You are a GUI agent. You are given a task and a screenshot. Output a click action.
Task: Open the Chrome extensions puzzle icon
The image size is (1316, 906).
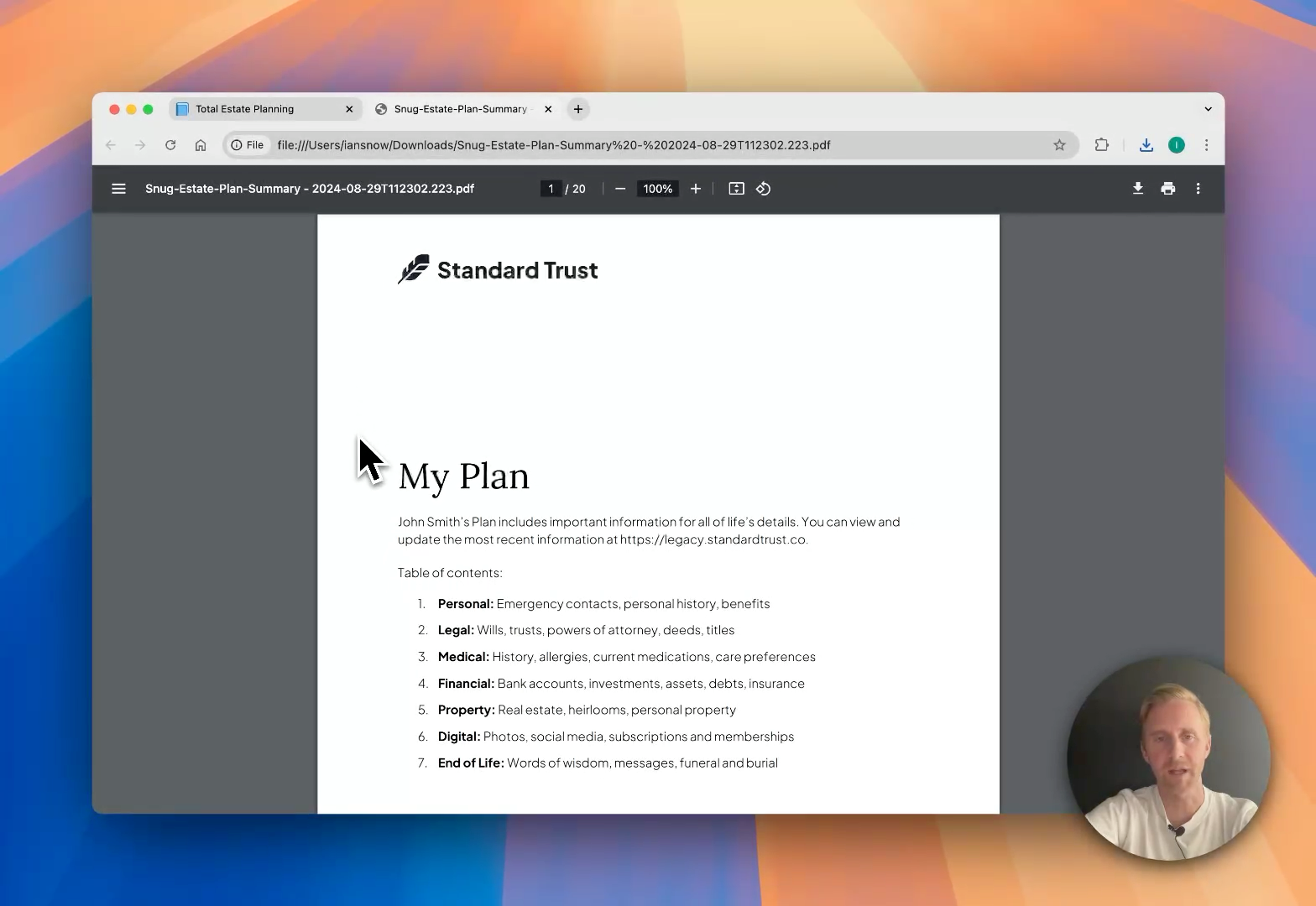click(x=1102, y=145)
